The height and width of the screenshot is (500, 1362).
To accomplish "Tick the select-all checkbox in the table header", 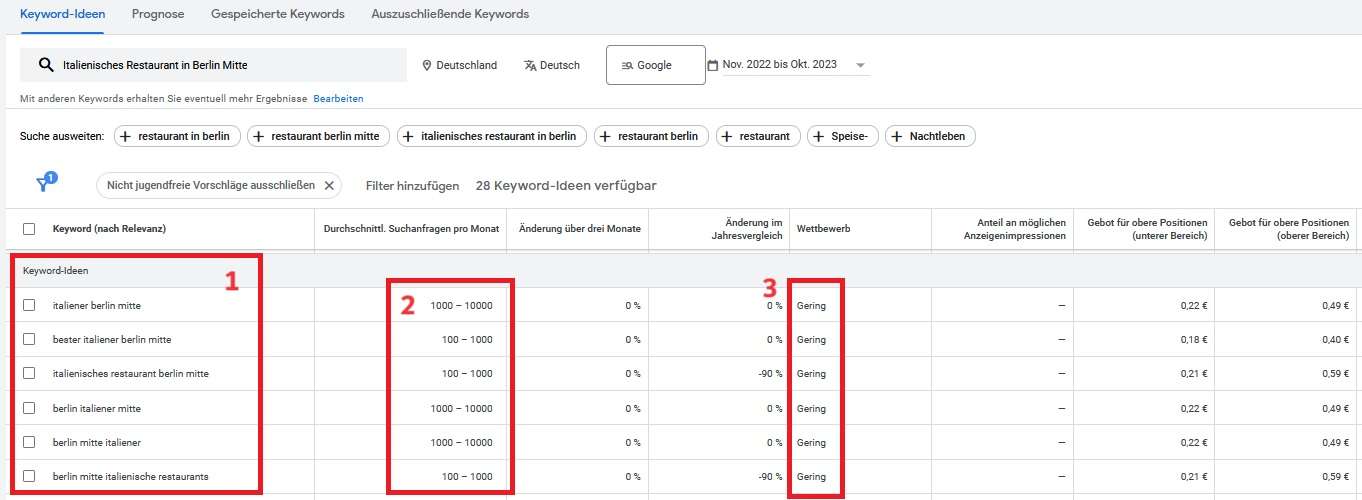I will point(29,229).
